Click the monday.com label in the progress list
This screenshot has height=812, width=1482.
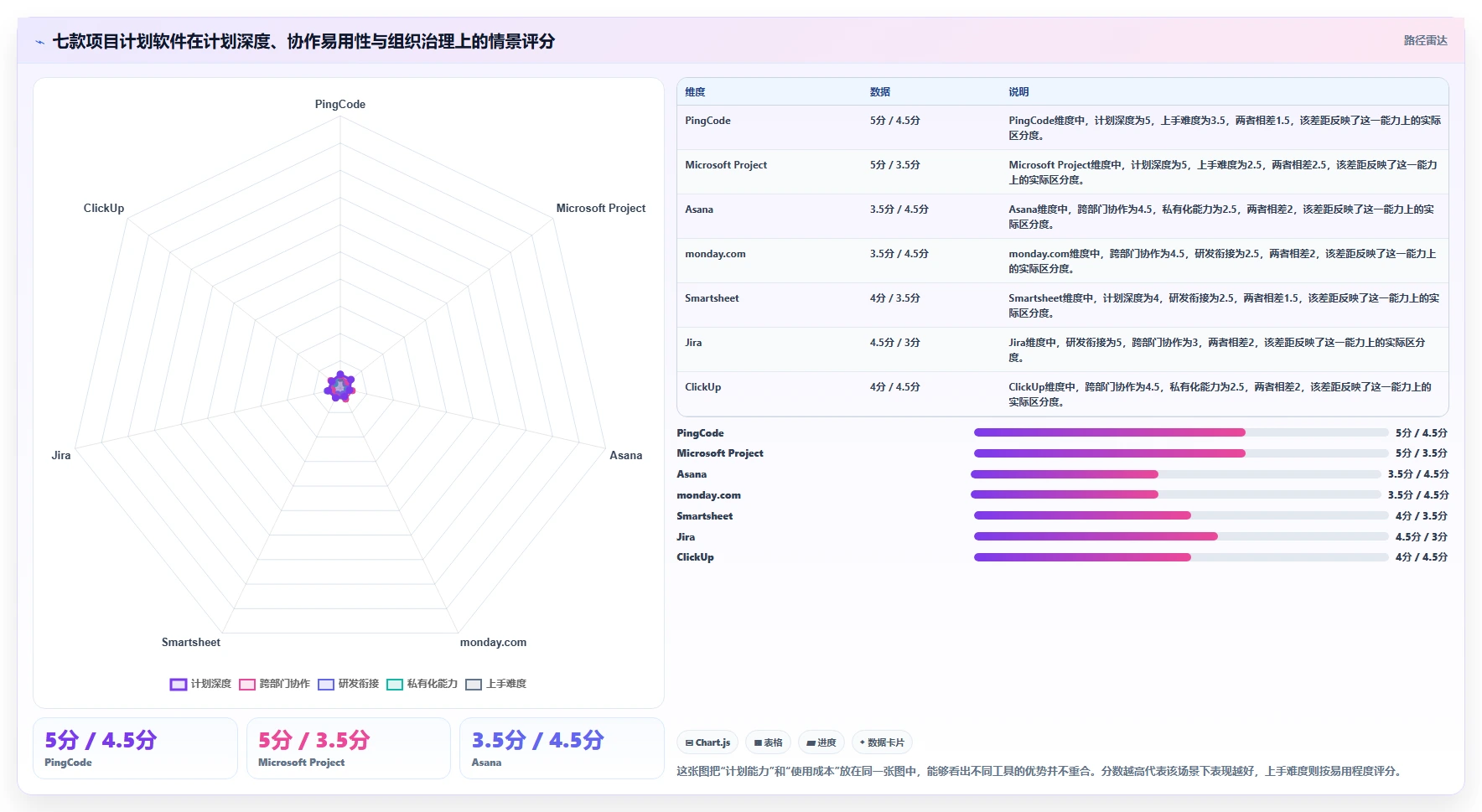coord(709,495)
